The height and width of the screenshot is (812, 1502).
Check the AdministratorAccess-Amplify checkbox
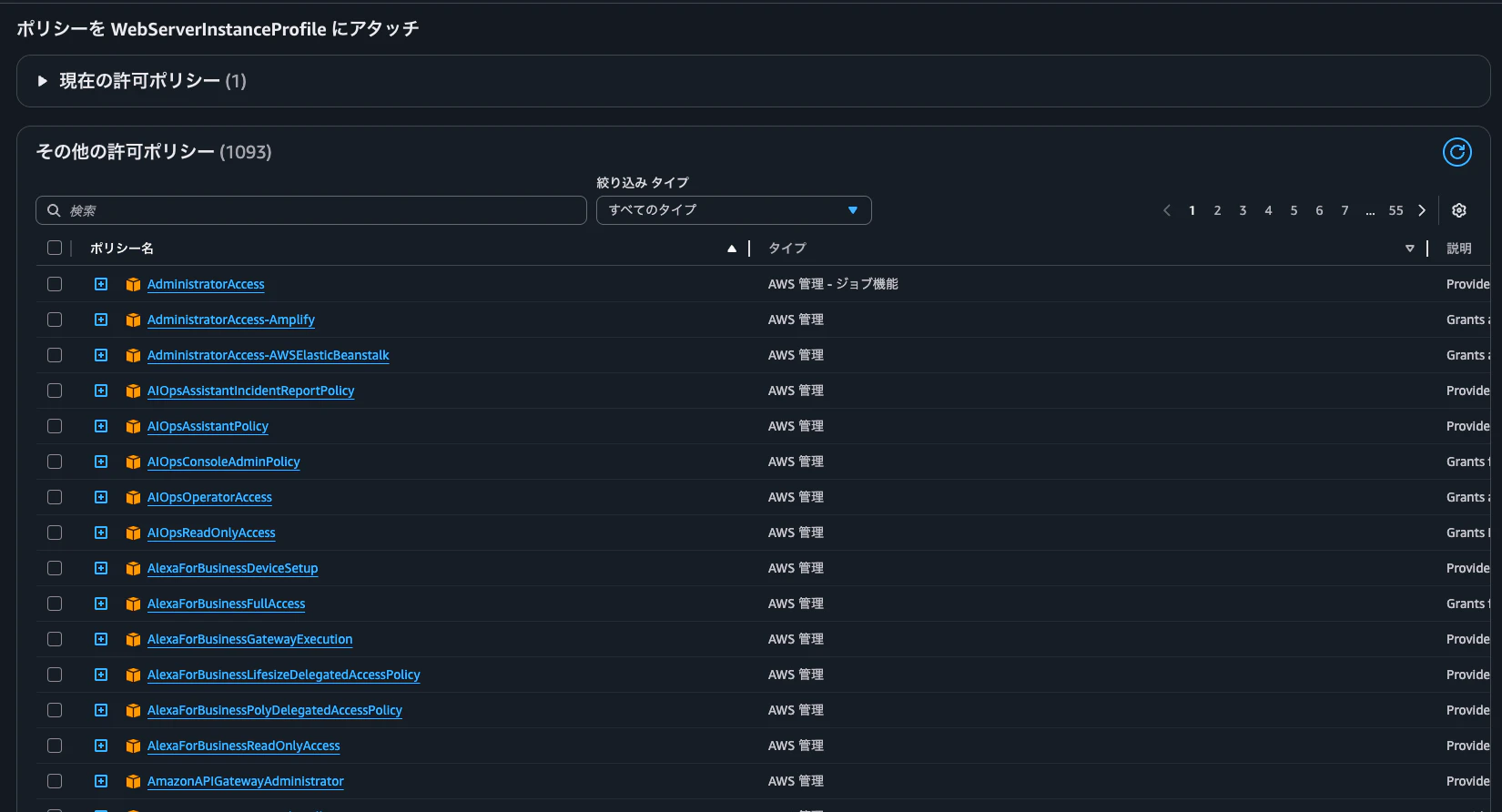pyautogui.click(x=55, y=320)
